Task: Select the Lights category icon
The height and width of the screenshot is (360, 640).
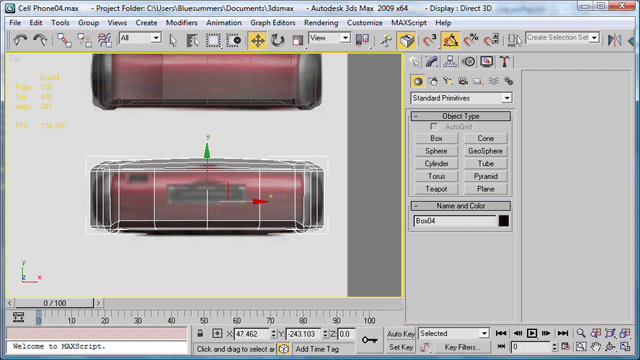Action: [x=448, y=81]
